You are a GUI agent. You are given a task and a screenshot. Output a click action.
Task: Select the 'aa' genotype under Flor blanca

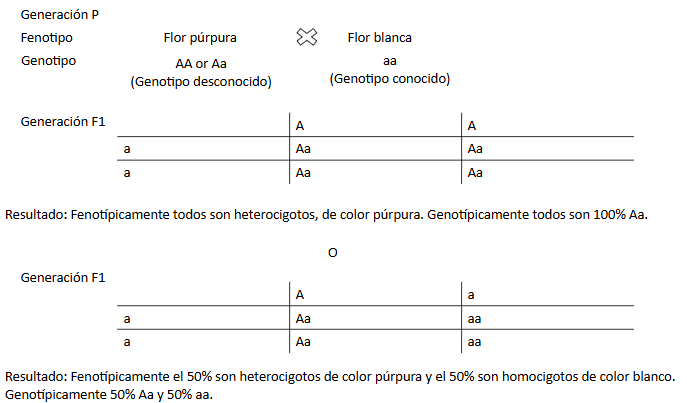[390, 61]
